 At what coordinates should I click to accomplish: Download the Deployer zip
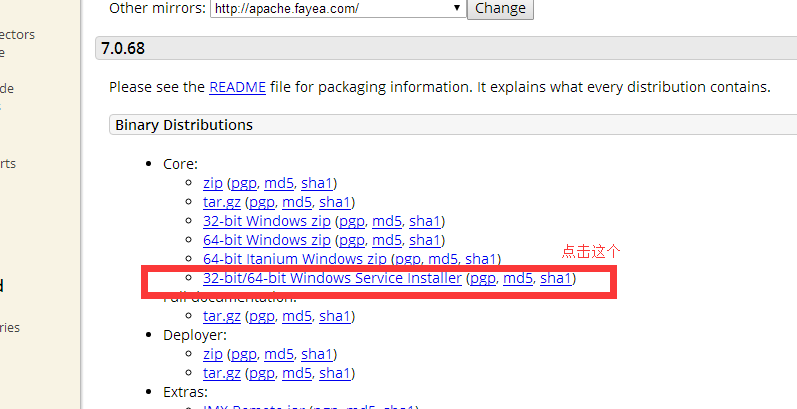[x=213, y=354]
